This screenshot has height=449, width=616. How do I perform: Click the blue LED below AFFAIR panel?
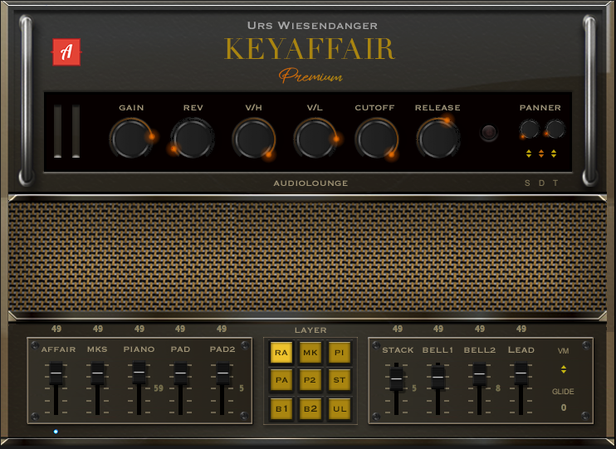tap(56, 432)
